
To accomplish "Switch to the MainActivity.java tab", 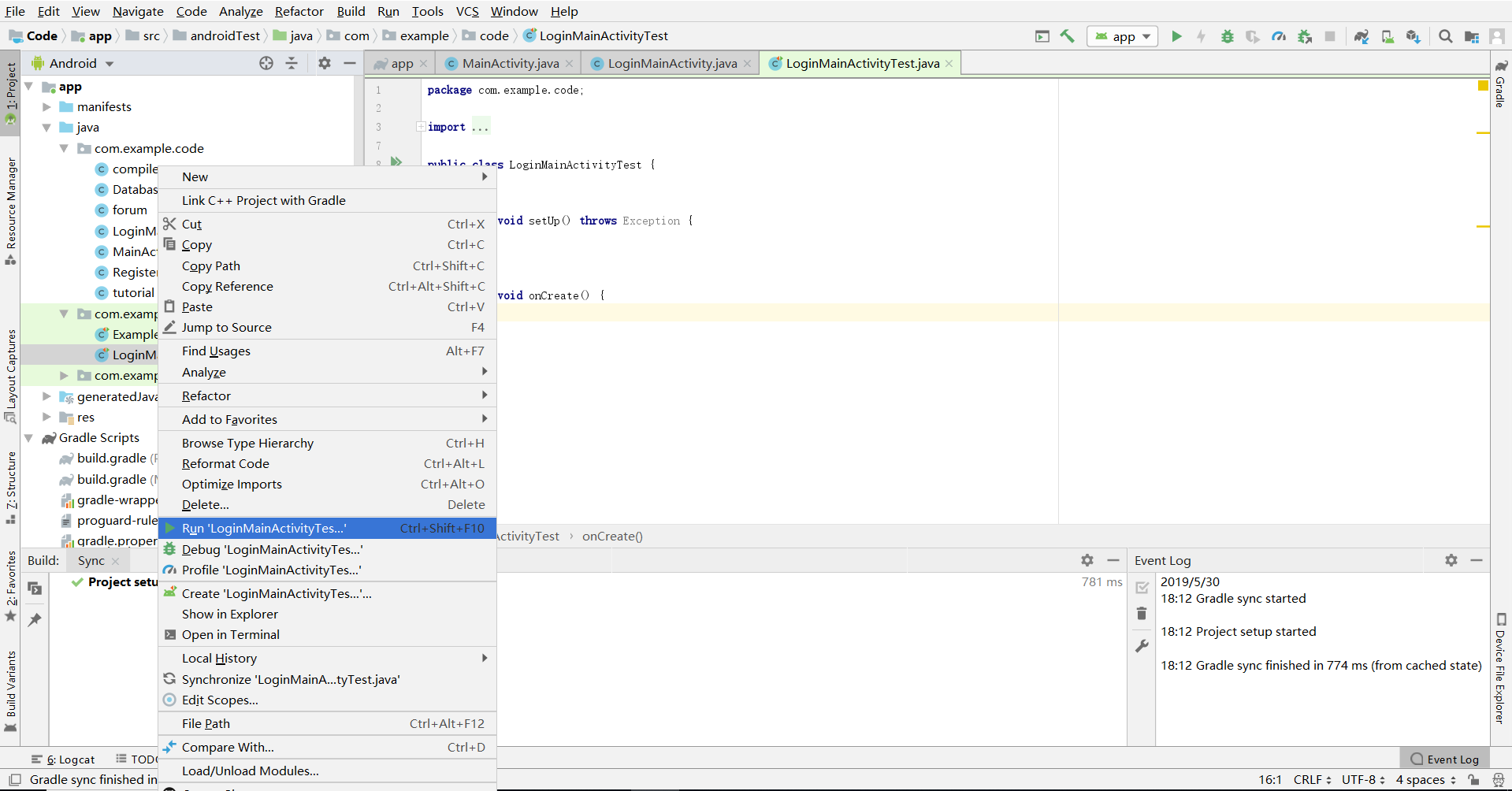I will (508, 63).
